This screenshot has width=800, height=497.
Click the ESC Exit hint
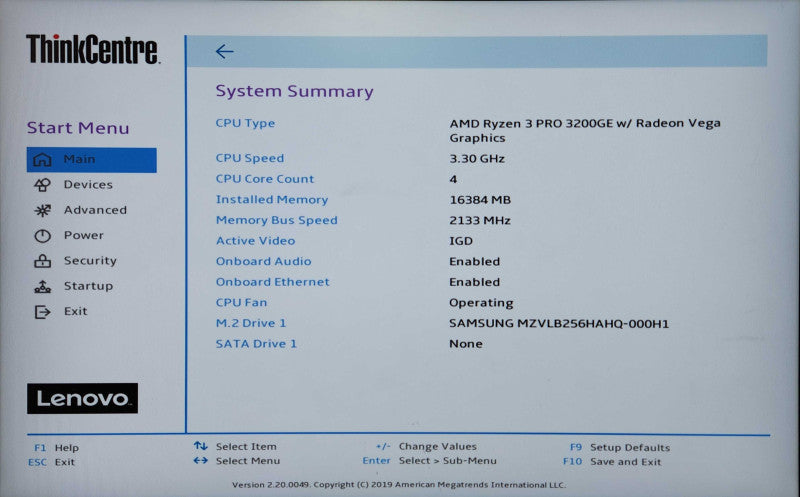click(52, 462)
